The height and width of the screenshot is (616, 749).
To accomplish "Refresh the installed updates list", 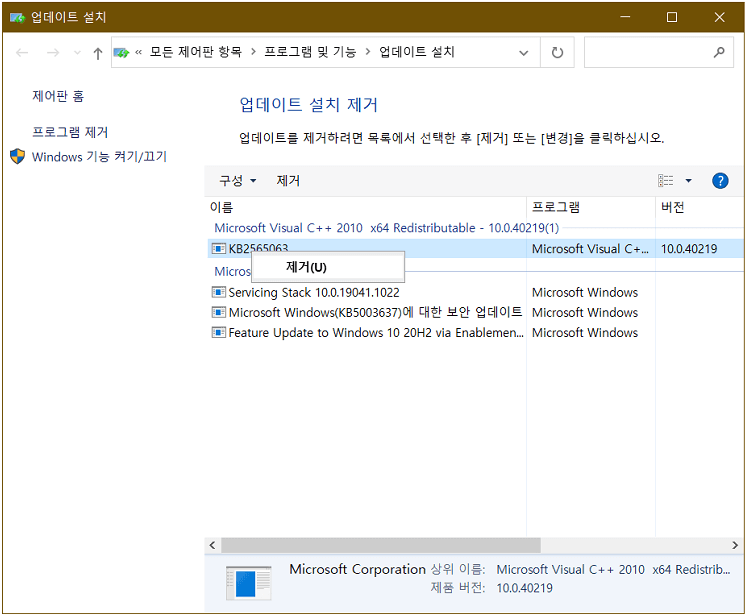I will (x=557, y=53).
